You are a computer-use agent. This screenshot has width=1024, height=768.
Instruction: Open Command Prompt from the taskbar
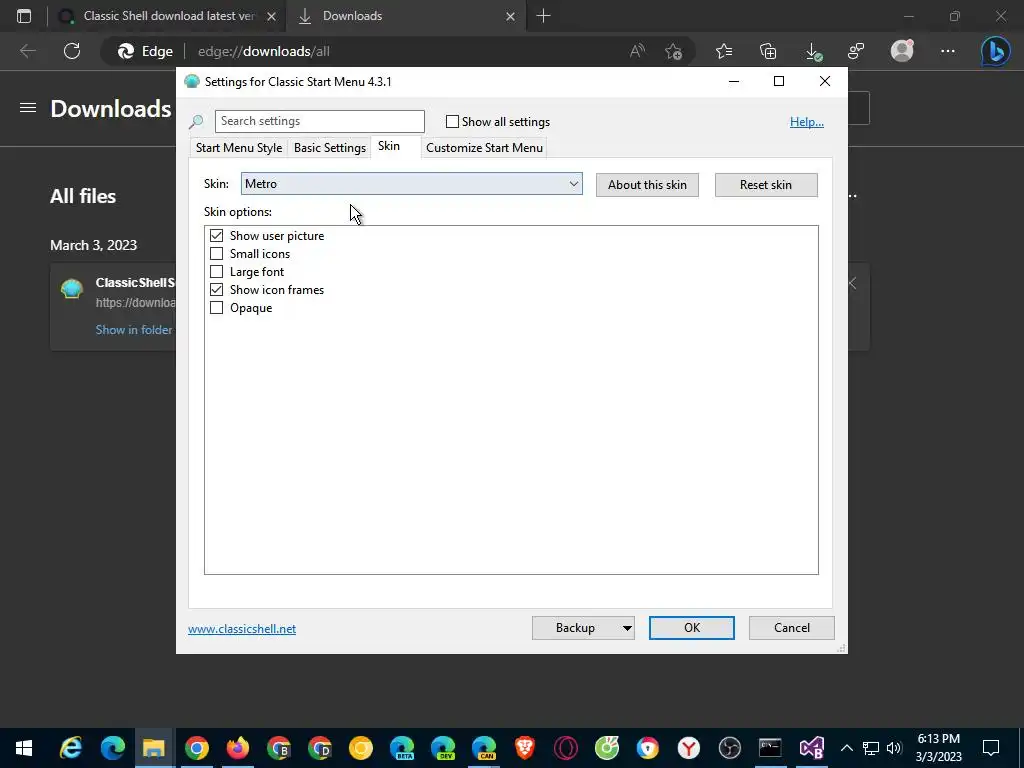coord(770,748)
